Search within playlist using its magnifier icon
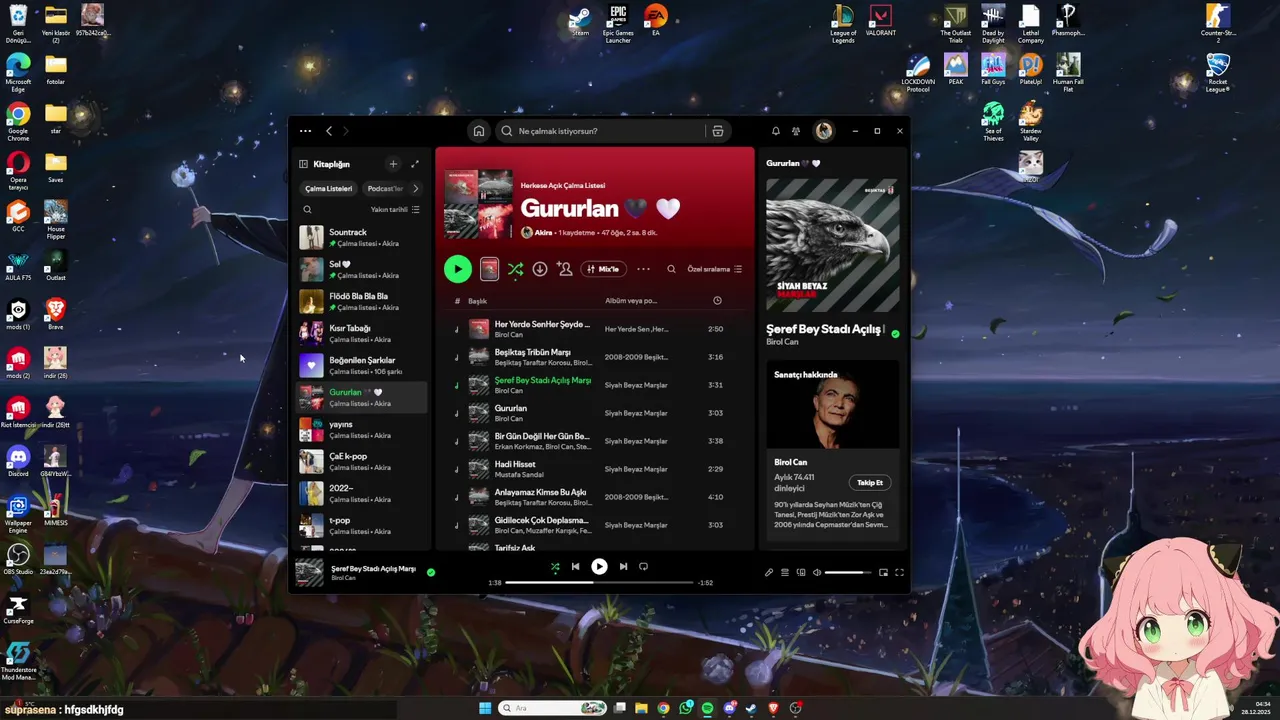 click(x=671, y=269)
